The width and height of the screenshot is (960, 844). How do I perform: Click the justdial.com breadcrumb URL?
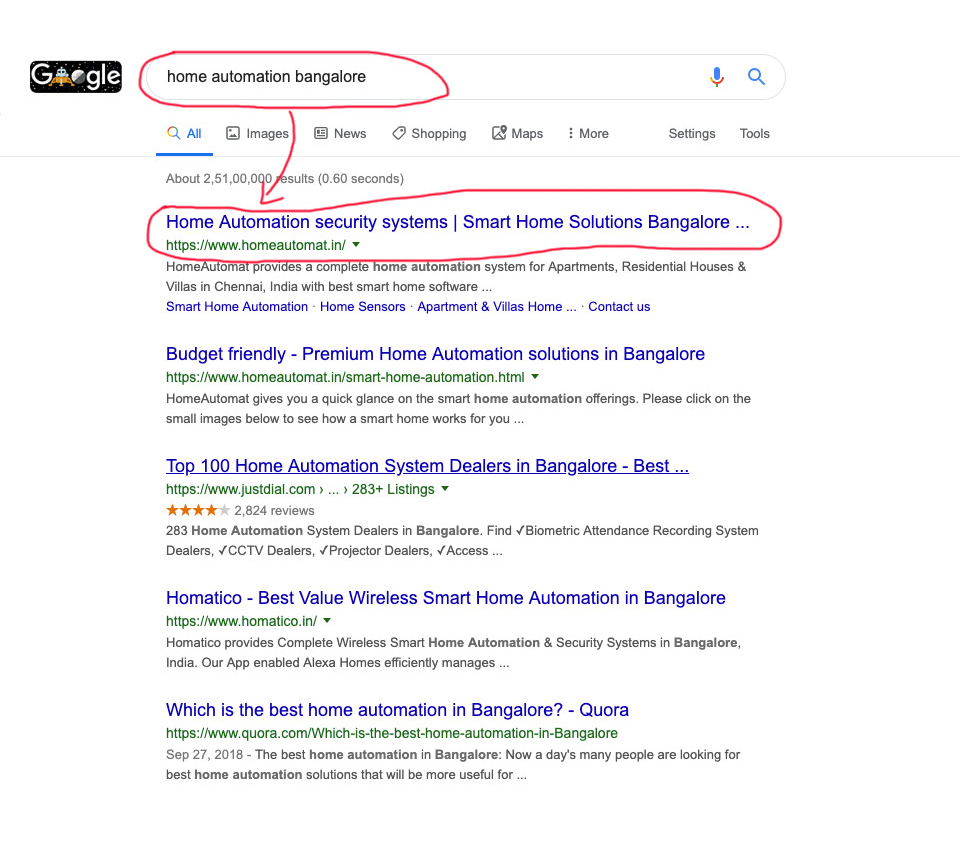coord(300,490)
